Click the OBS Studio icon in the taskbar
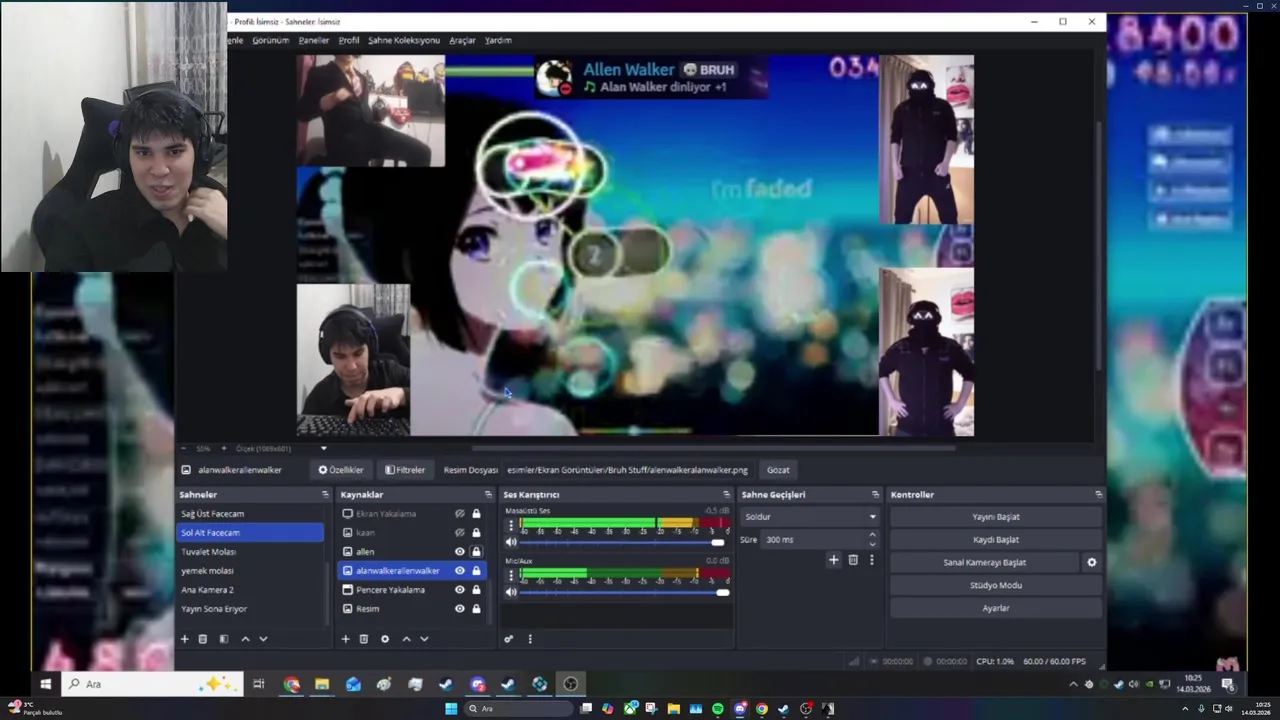Viewport: 1280px width, 720px height. click(571, 684)
